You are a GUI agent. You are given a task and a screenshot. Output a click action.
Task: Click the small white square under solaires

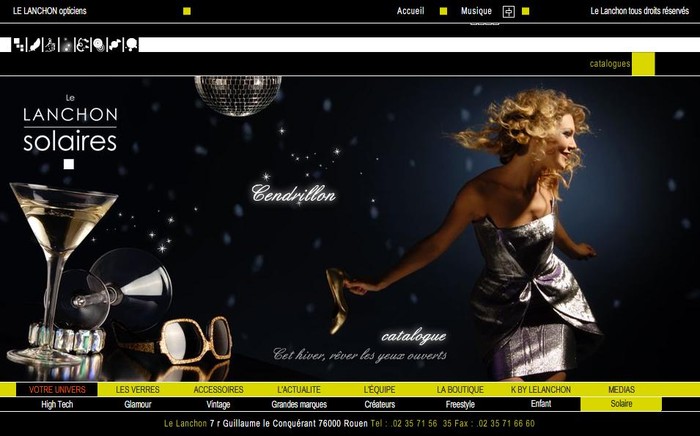click(69, 164)
